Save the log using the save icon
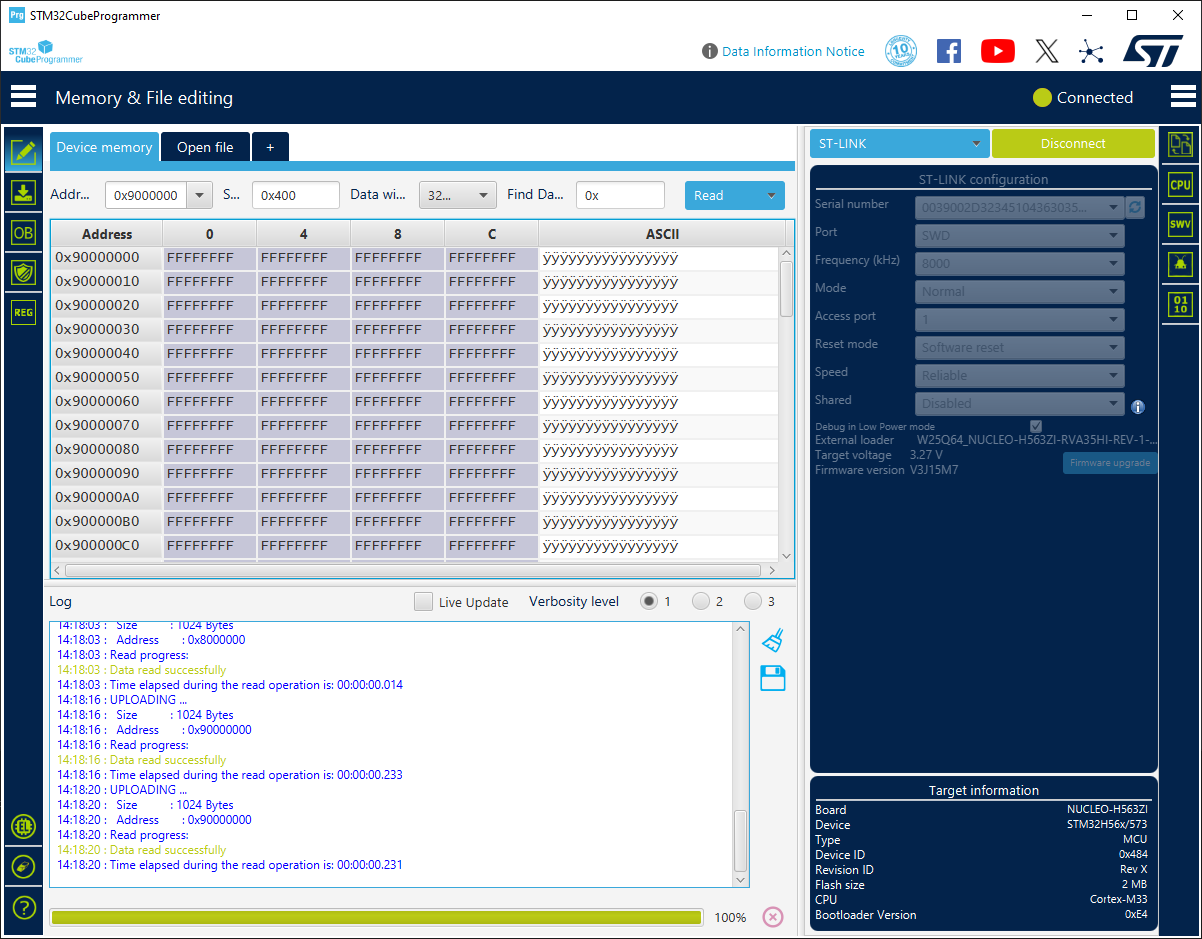This screenshot has width=1202, height=939. (772, 678)
